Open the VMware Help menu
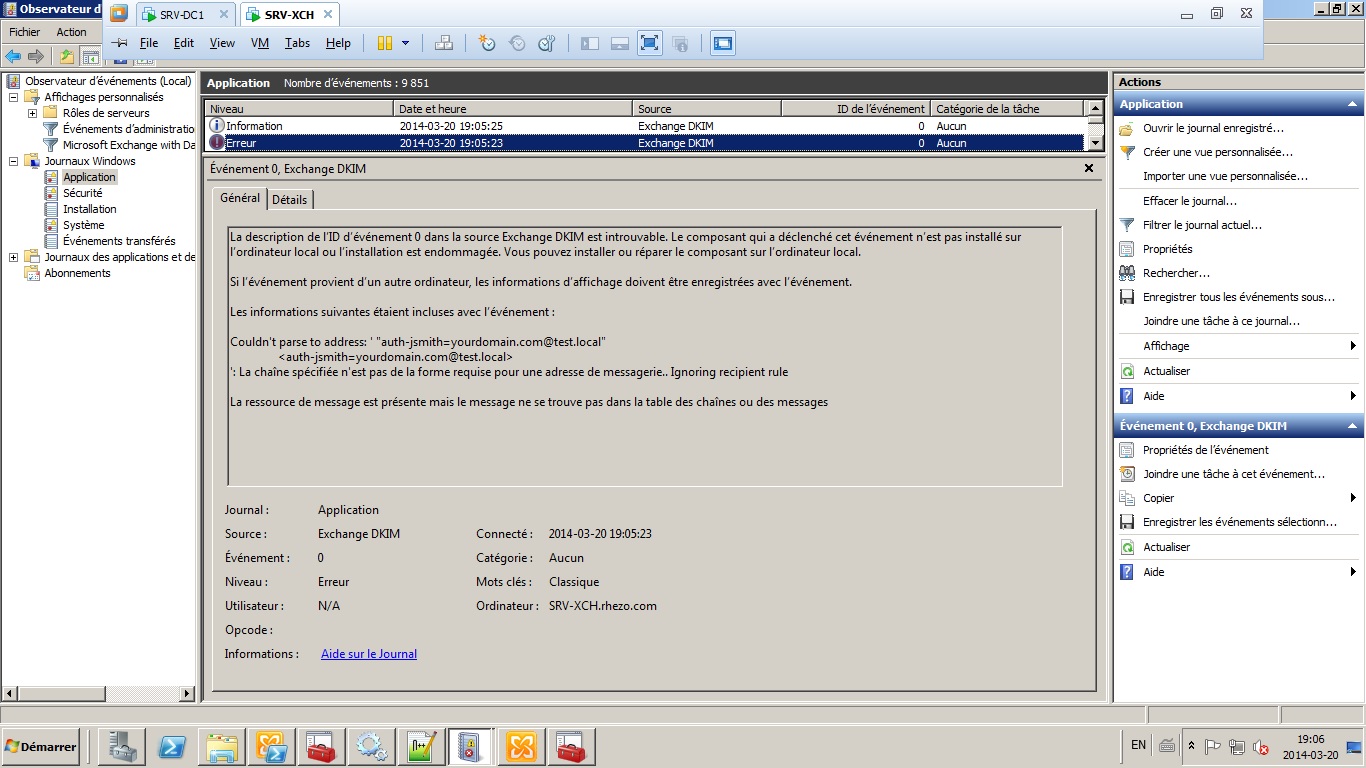 338,43
